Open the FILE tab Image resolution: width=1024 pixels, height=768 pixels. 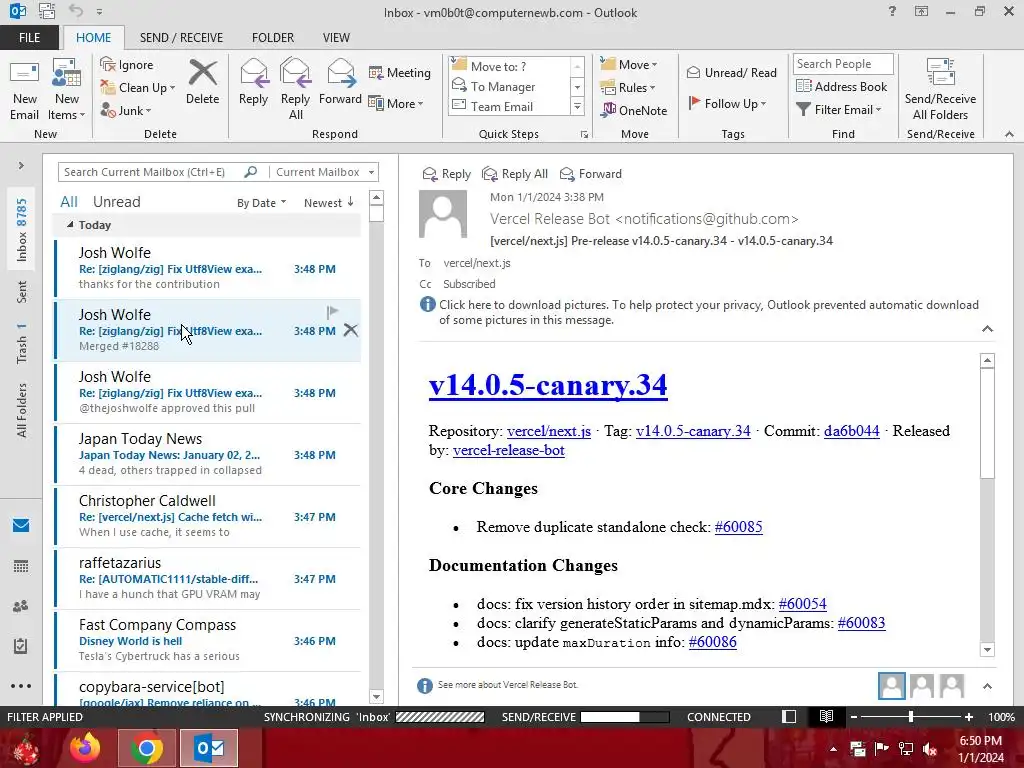click(x=29, y=37)
